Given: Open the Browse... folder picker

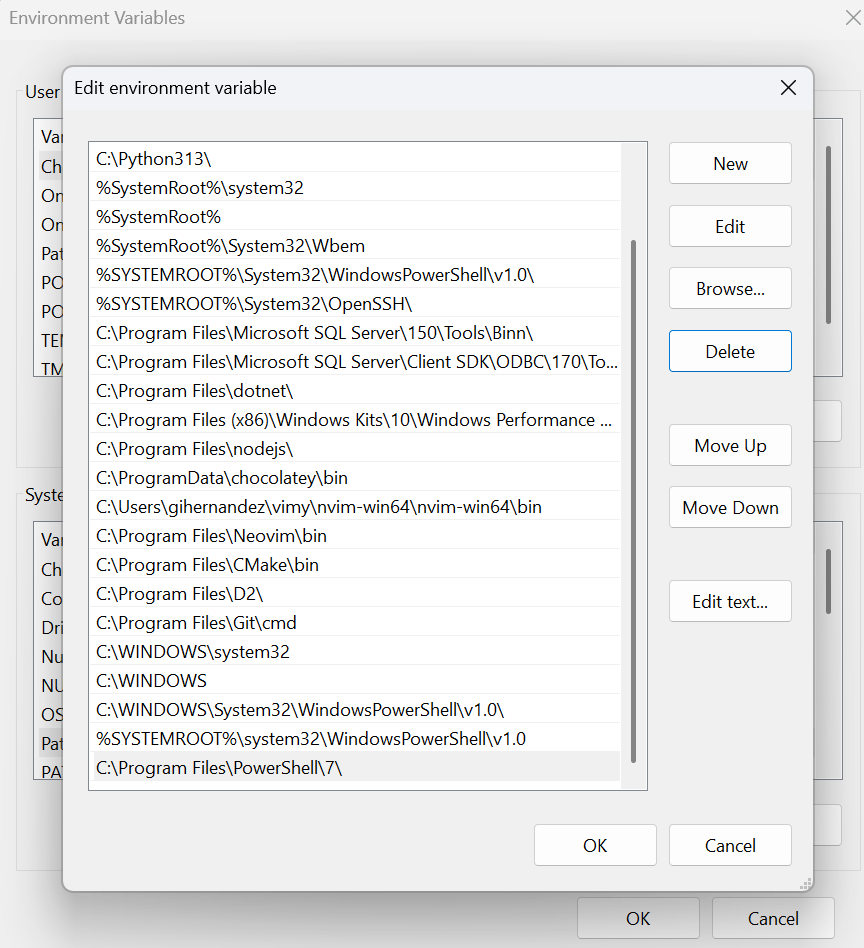Looking at the screenshot, I should click(x=730, y=288).
